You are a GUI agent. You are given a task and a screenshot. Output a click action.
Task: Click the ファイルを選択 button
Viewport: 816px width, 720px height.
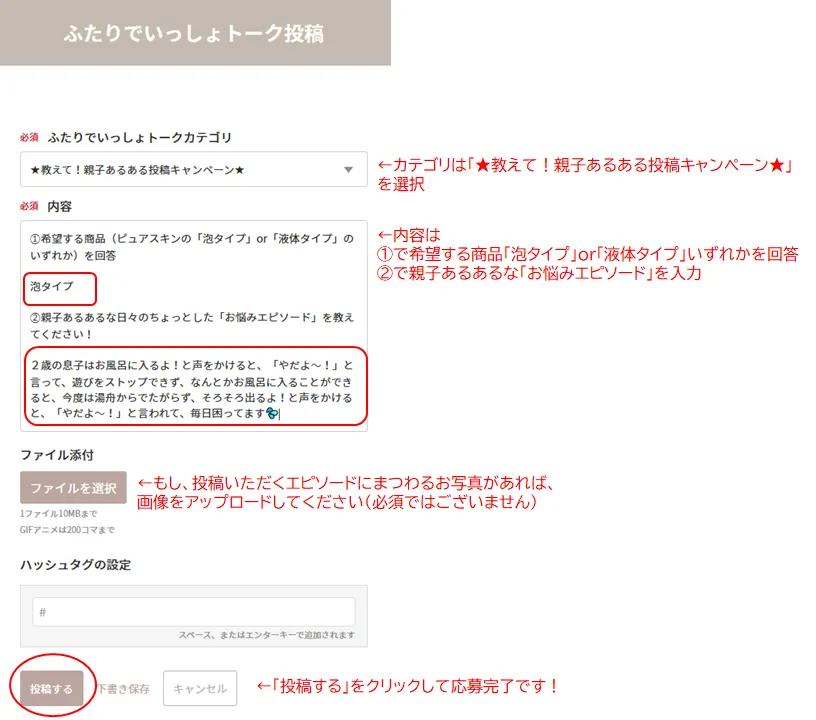[x=73, y=488]
